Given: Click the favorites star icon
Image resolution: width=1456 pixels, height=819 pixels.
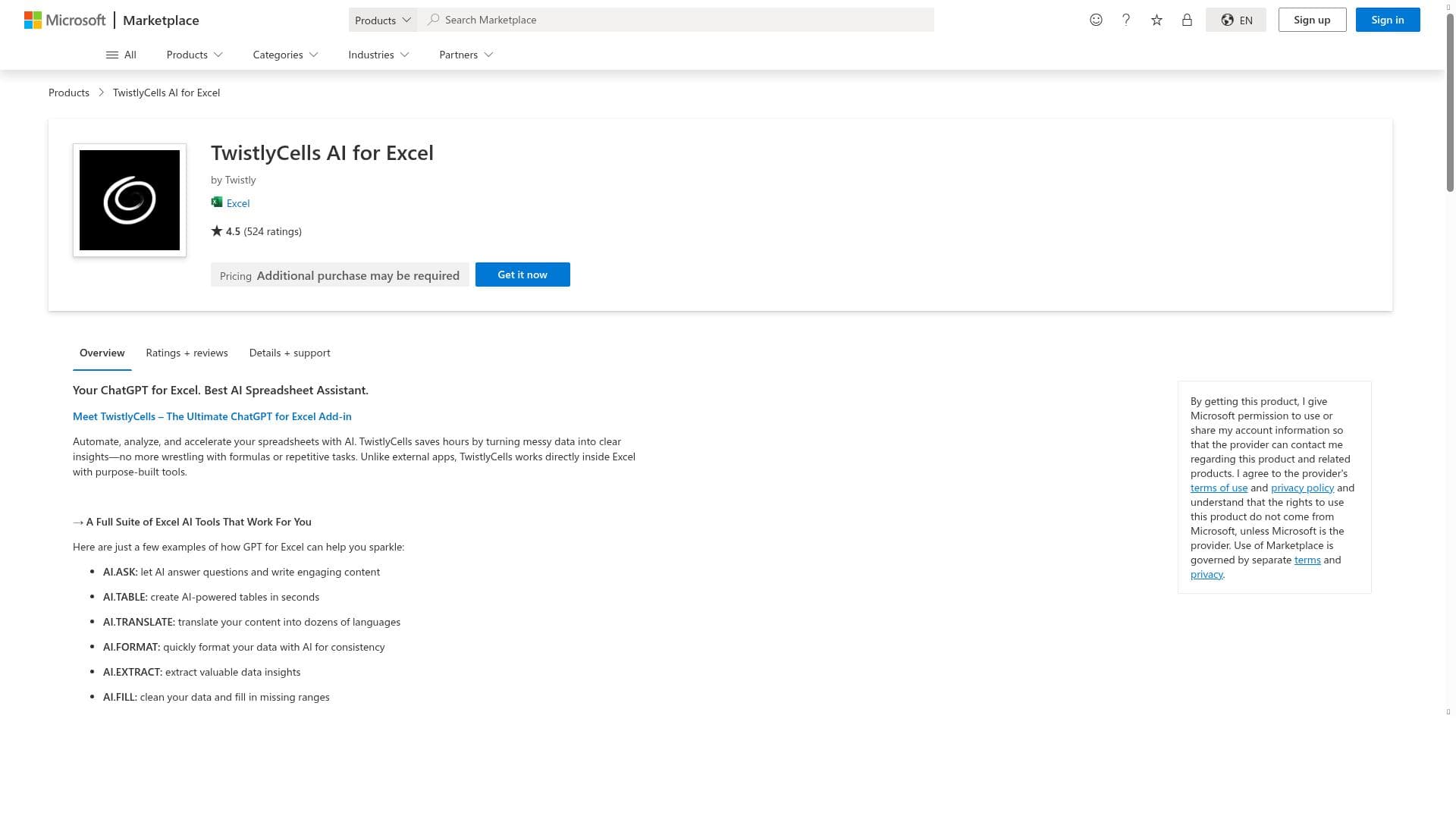Looking at the screenshot, I should (1156, 20).
